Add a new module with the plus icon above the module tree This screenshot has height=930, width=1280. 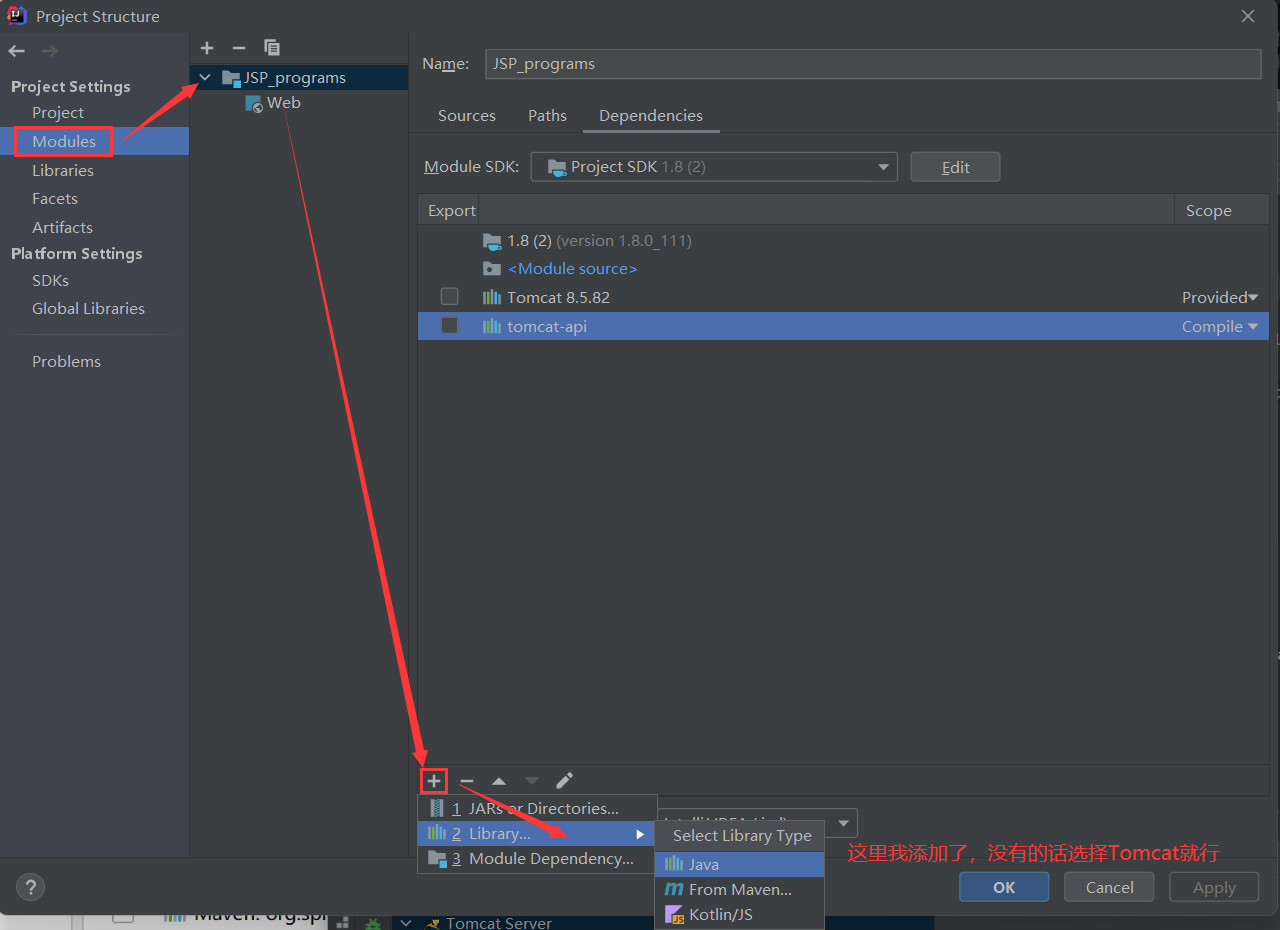(x=207, y=48)
